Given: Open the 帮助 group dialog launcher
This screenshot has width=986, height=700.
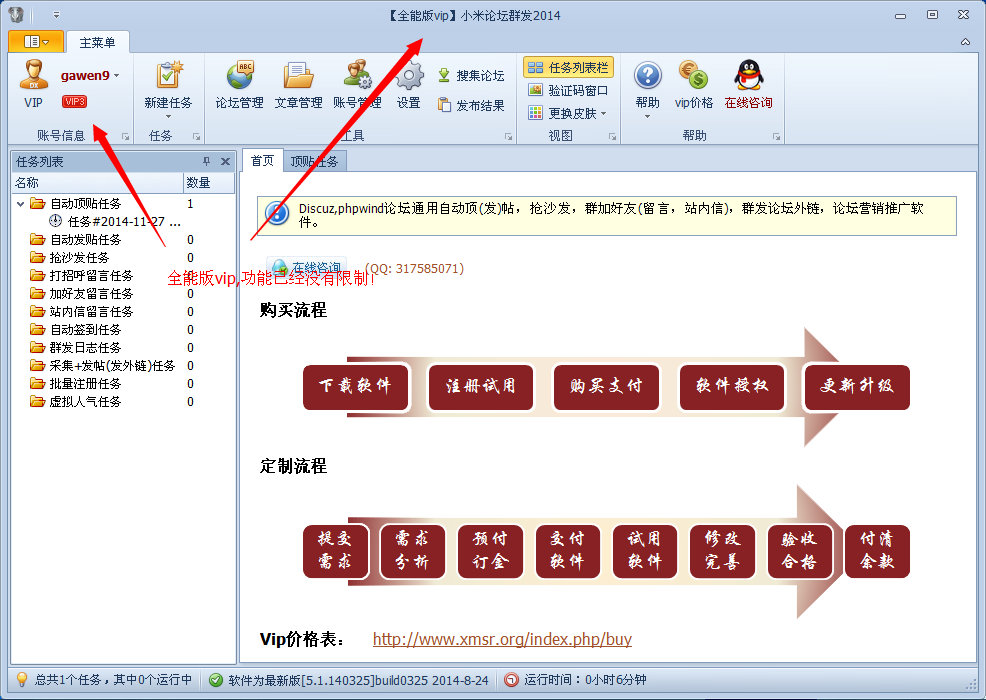Looking at the screenshot, I should [776, 136].
